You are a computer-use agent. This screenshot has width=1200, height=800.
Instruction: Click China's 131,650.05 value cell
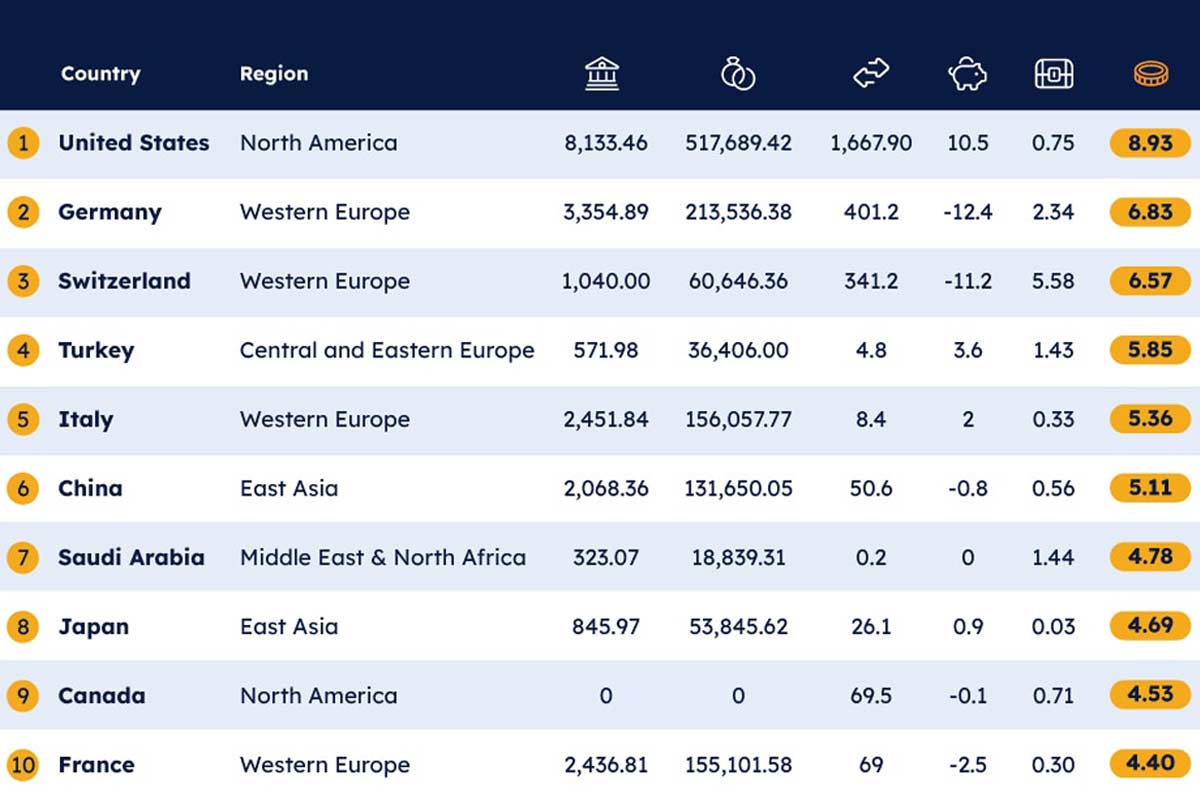pos(739,489)
